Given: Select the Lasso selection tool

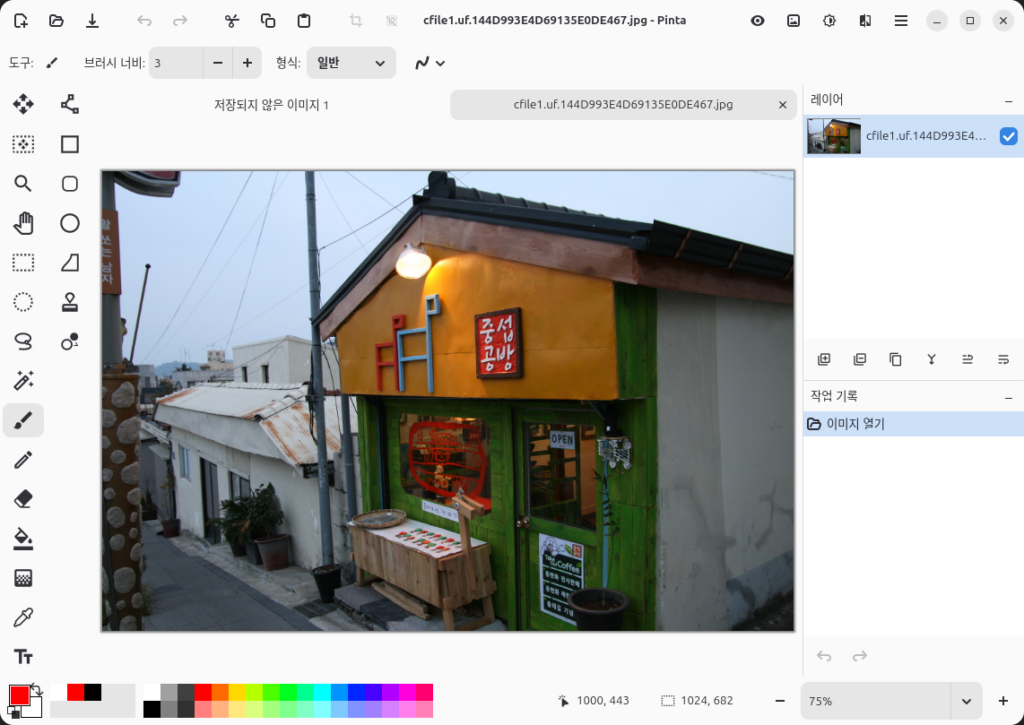Looking at the screenshot, I should click(x=23, y=342).
